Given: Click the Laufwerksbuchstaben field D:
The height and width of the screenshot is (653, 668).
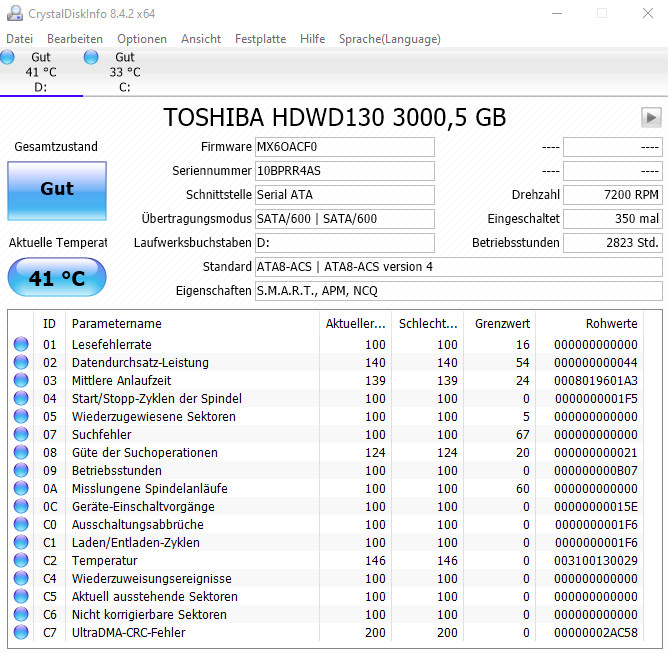Looking at the screenshot, I should coord(345,243).
